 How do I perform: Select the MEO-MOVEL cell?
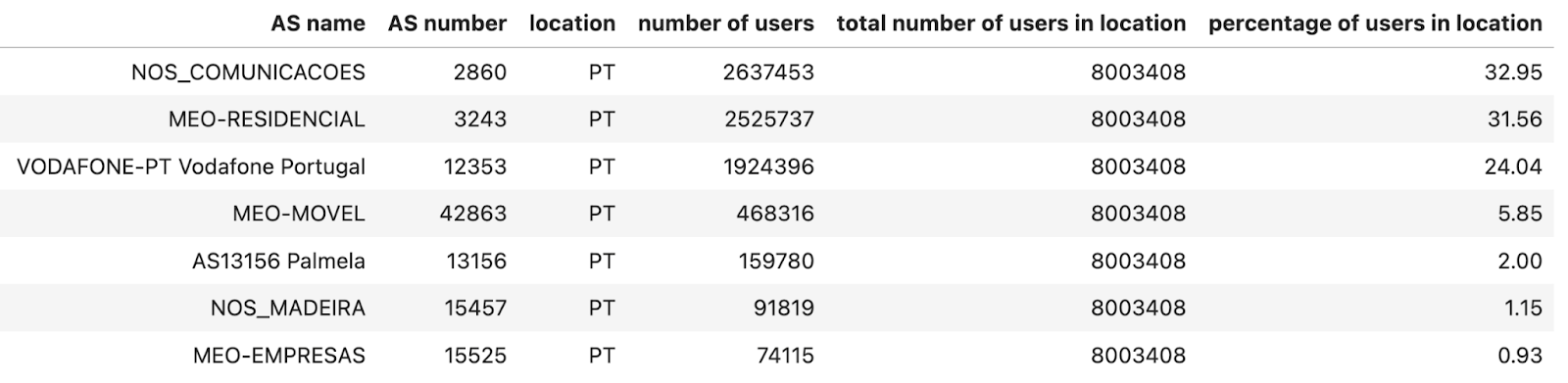[299, 214]
